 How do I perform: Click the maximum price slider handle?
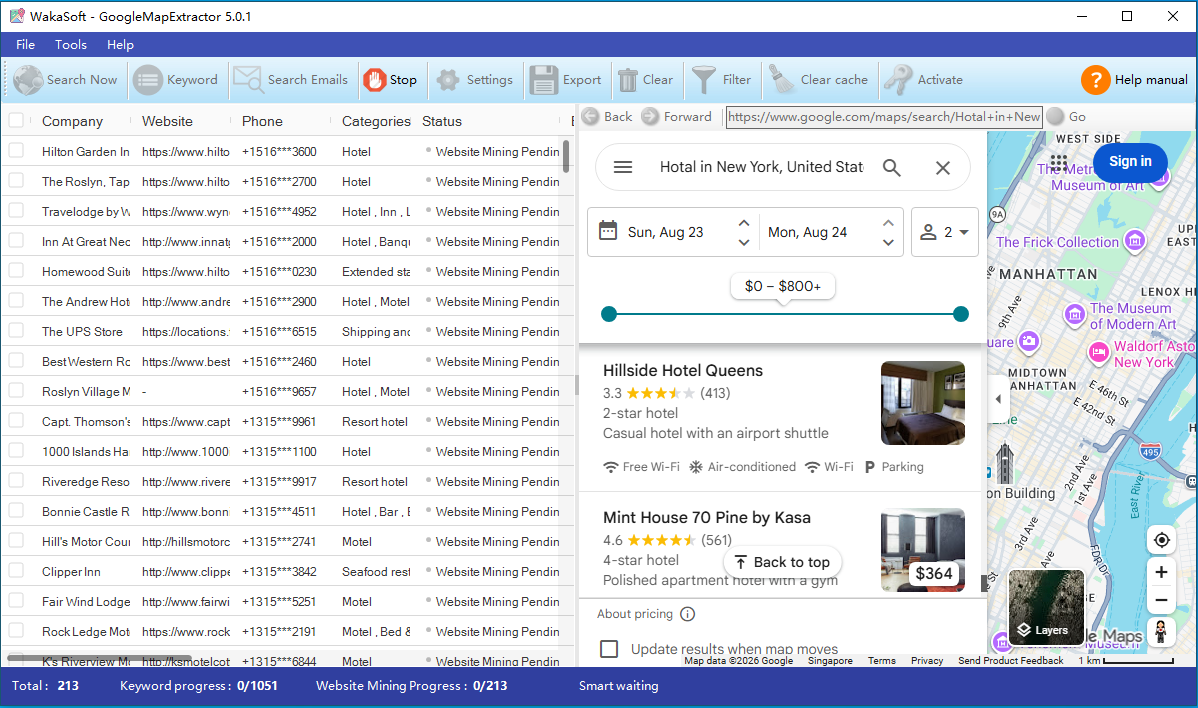[961, 313]
